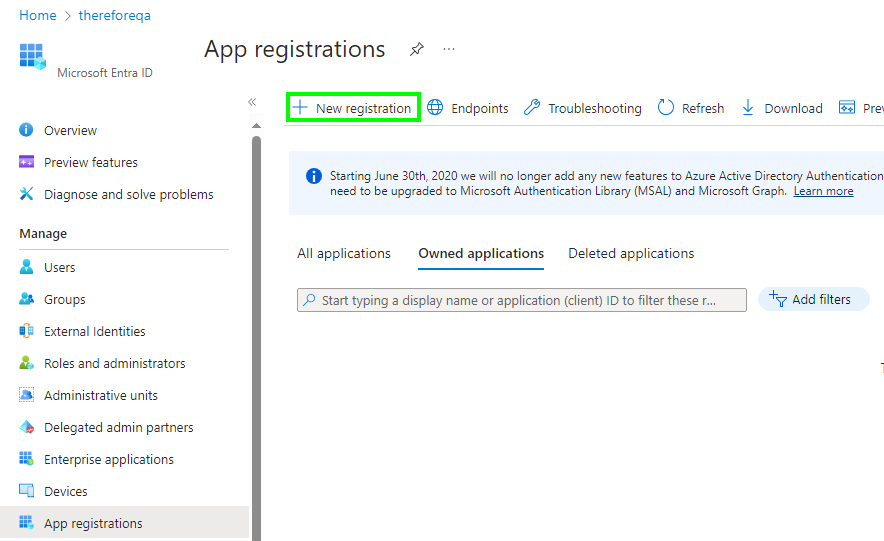The height and width of the screenshot is (541, 884).
Task: Go to the Home breadcrumb link
Action: pos(38,15)
